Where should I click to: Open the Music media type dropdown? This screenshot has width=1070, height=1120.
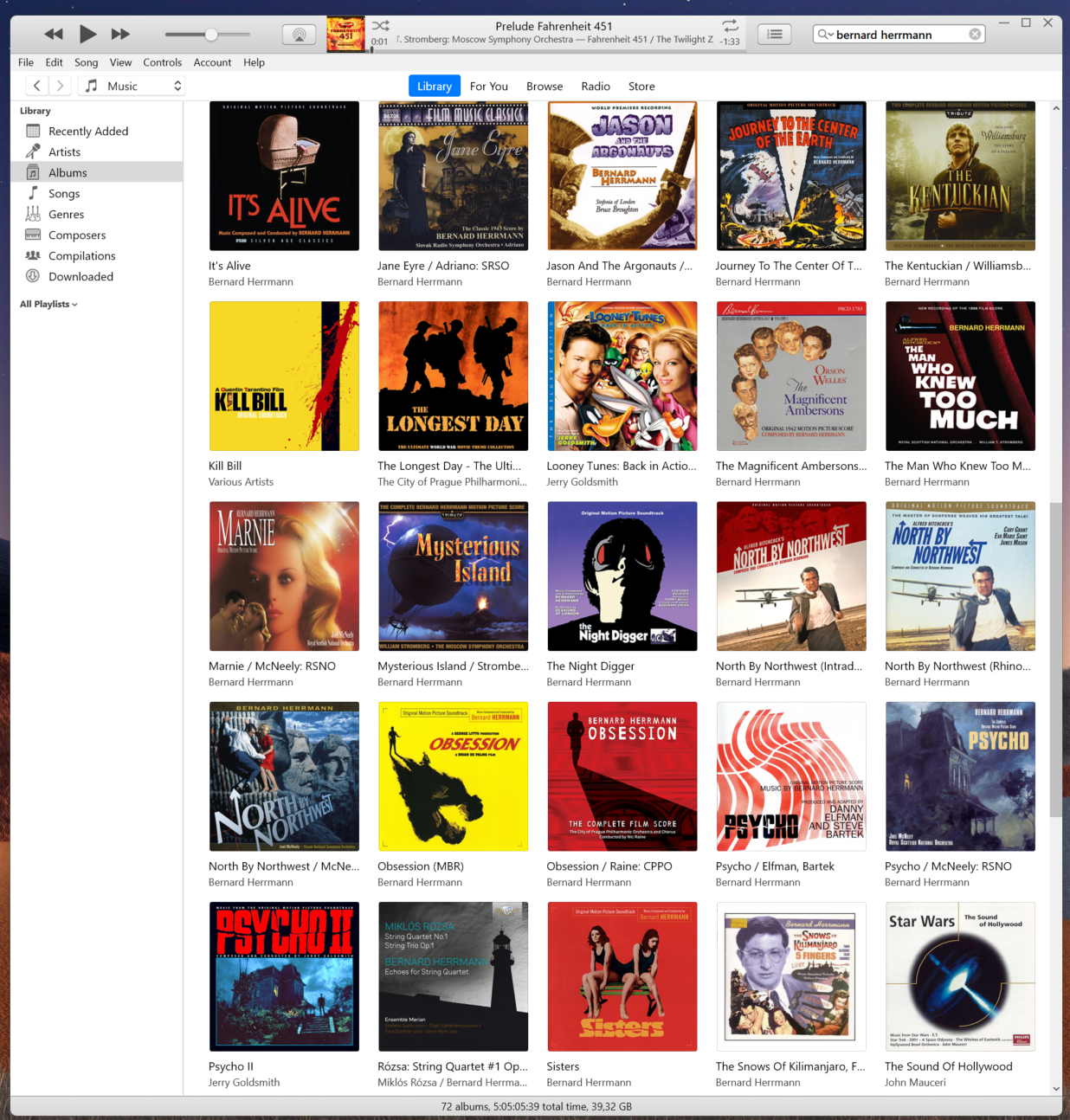(132, 86)
